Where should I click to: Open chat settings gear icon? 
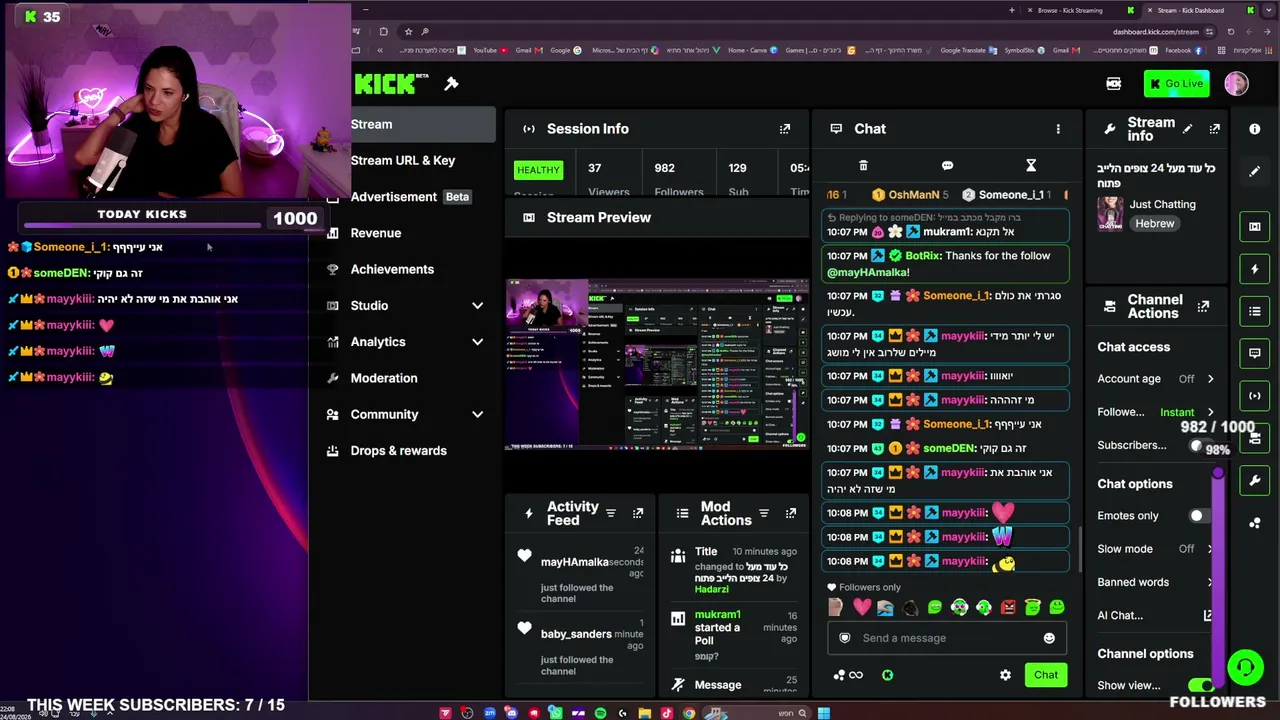(1005, 675)
